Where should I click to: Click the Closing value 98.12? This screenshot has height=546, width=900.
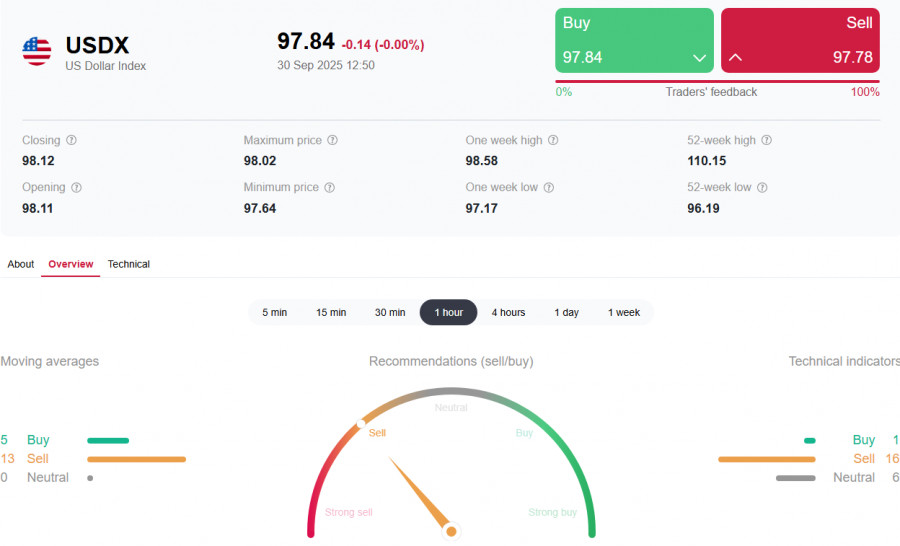pyautogui.click(x=38, y=161)
